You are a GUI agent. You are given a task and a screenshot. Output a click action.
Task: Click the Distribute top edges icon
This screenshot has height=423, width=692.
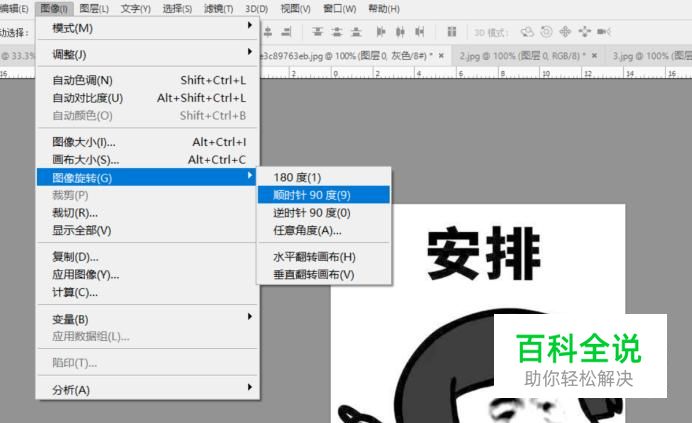(x=317, y=32)
